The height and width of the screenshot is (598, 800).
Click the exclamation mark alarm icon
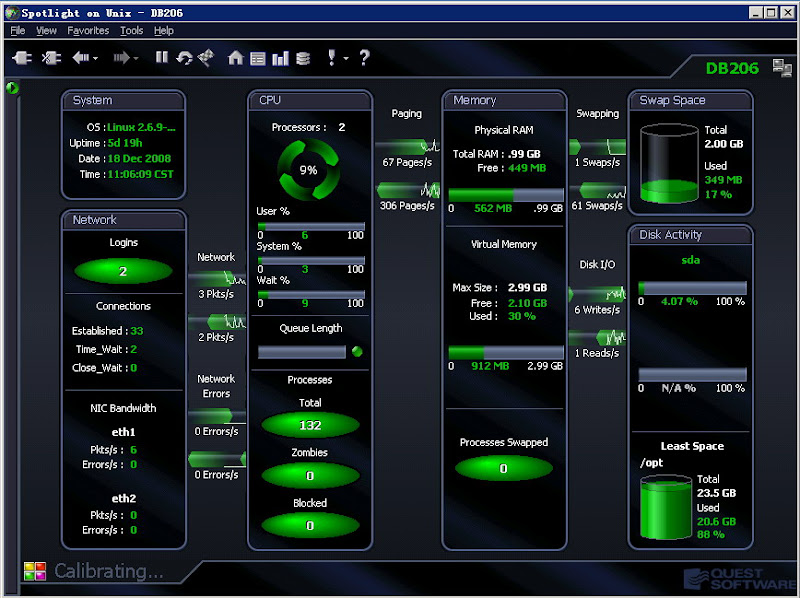pyautogui.click(x=332, y=58)
